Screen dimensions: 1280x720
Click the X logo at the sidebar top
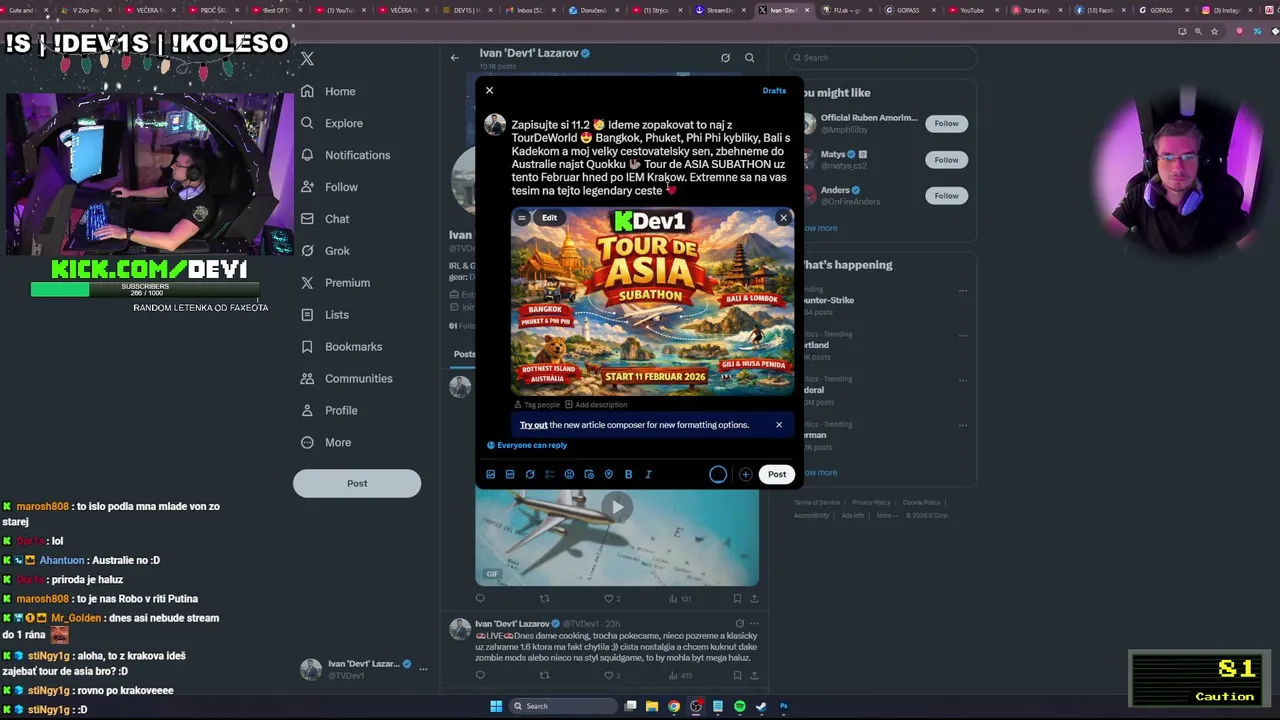click(x=307, y=59)
